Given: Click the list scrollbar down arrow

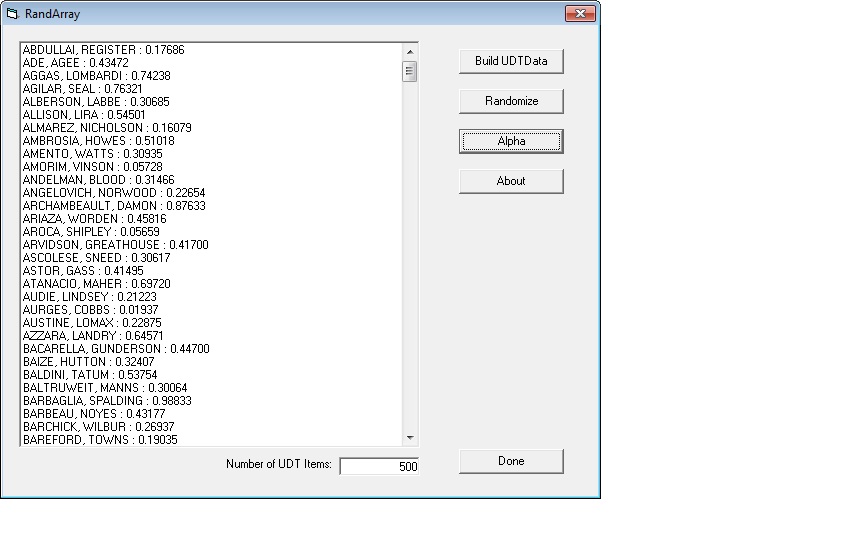Looking at the screenshot, I should coord(410,438).
